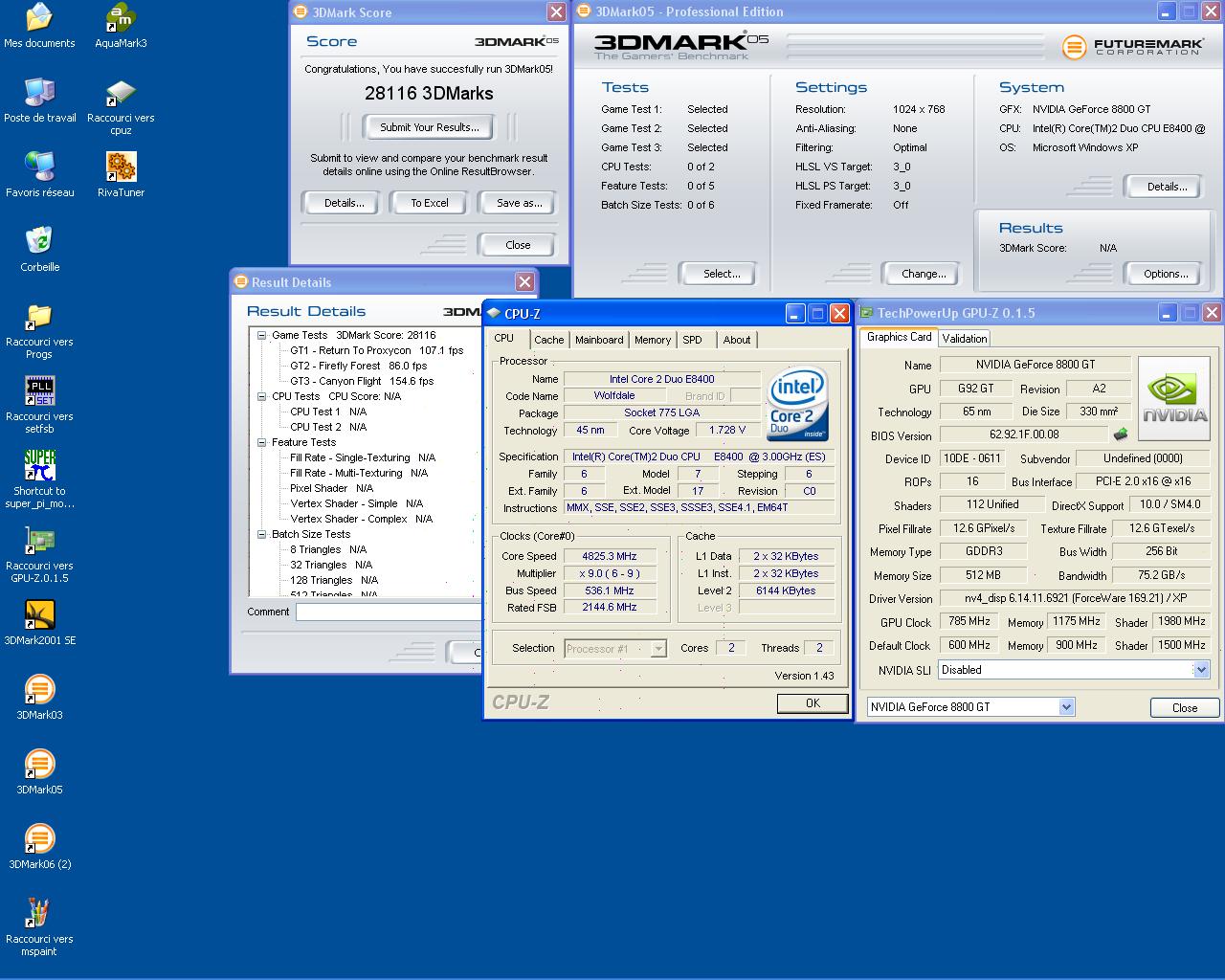Click the 3DMark Score title bar icon
The height and width of the screenshot is (980, 1225).
301,12
